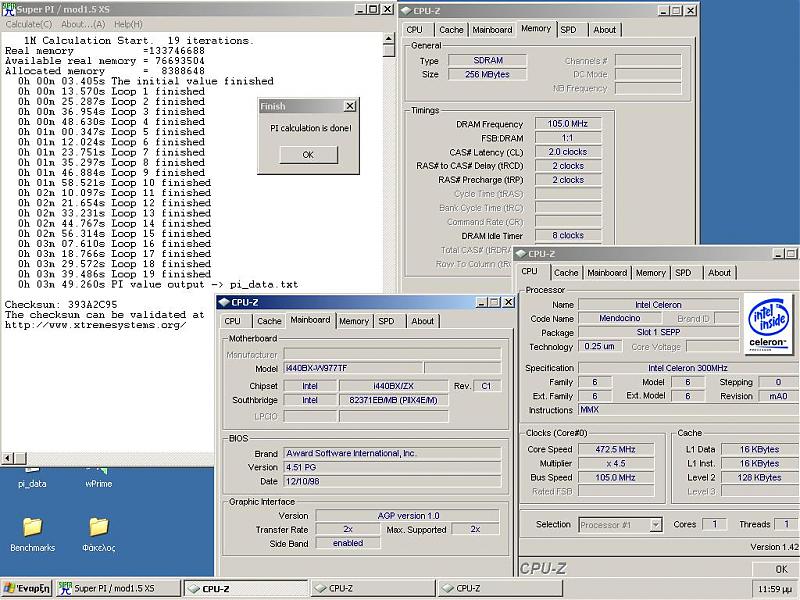The width and height of the screenshot is (800, 600).
Task: Click the Instructions field showing MMX
Action: (x=687, y=410)
